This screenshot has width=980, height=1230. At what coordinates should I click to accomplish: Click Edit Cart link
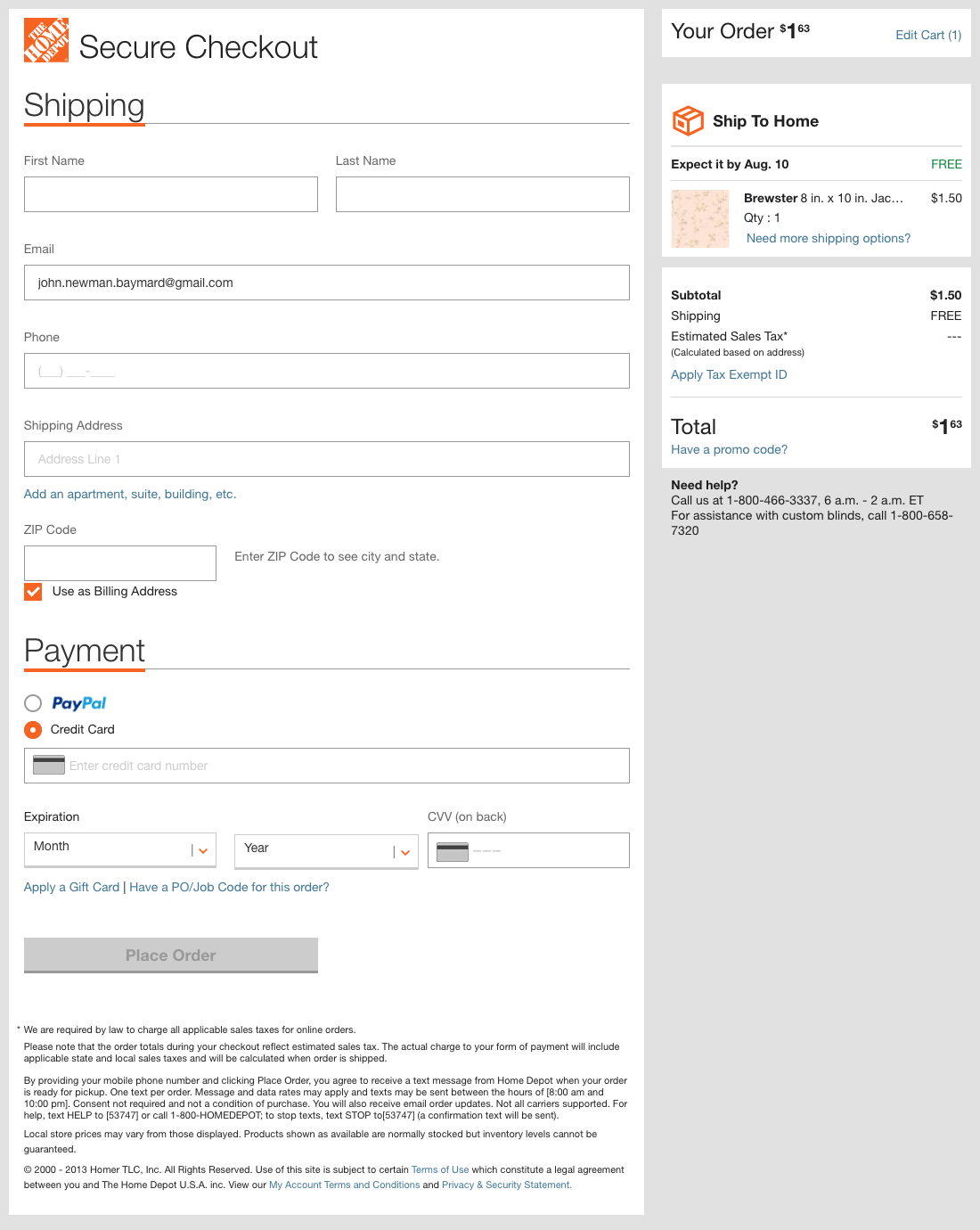pyautogui.click(x=927, y=35)
